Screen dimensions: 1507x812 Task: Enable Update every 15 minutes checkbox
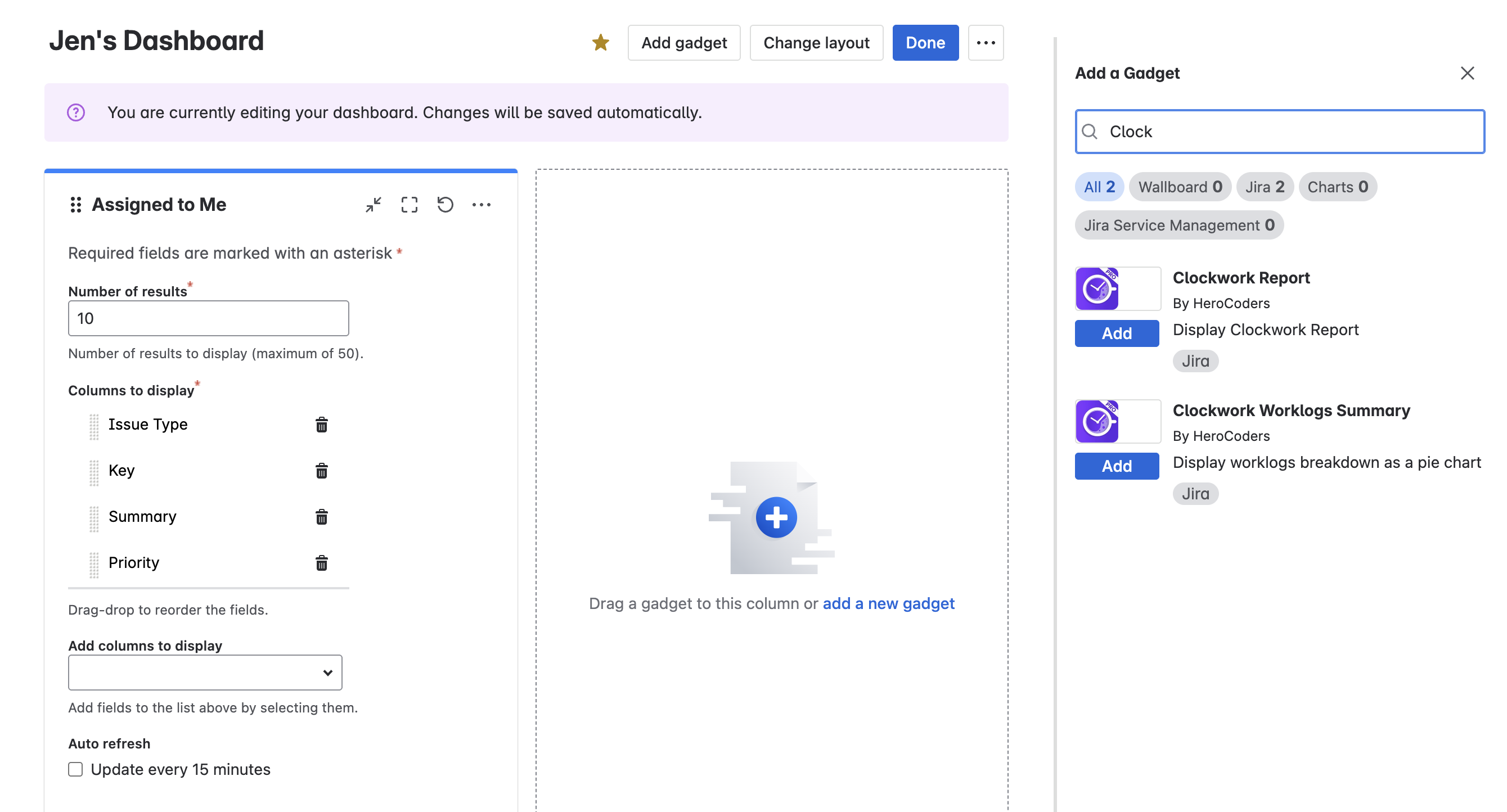(x=75, y=769)
